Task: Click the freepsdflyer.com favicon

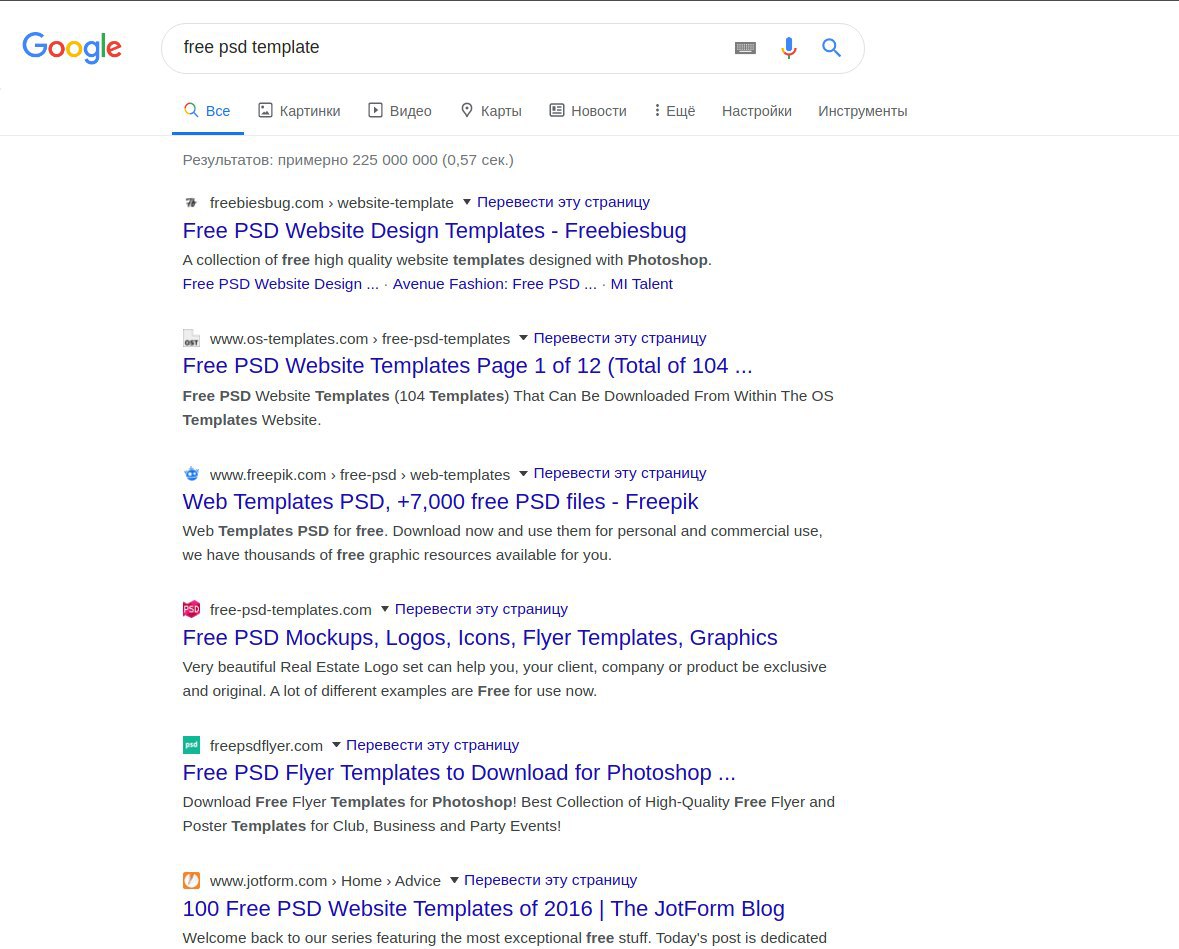Action: pyautogui.click(x=191, y=745)
